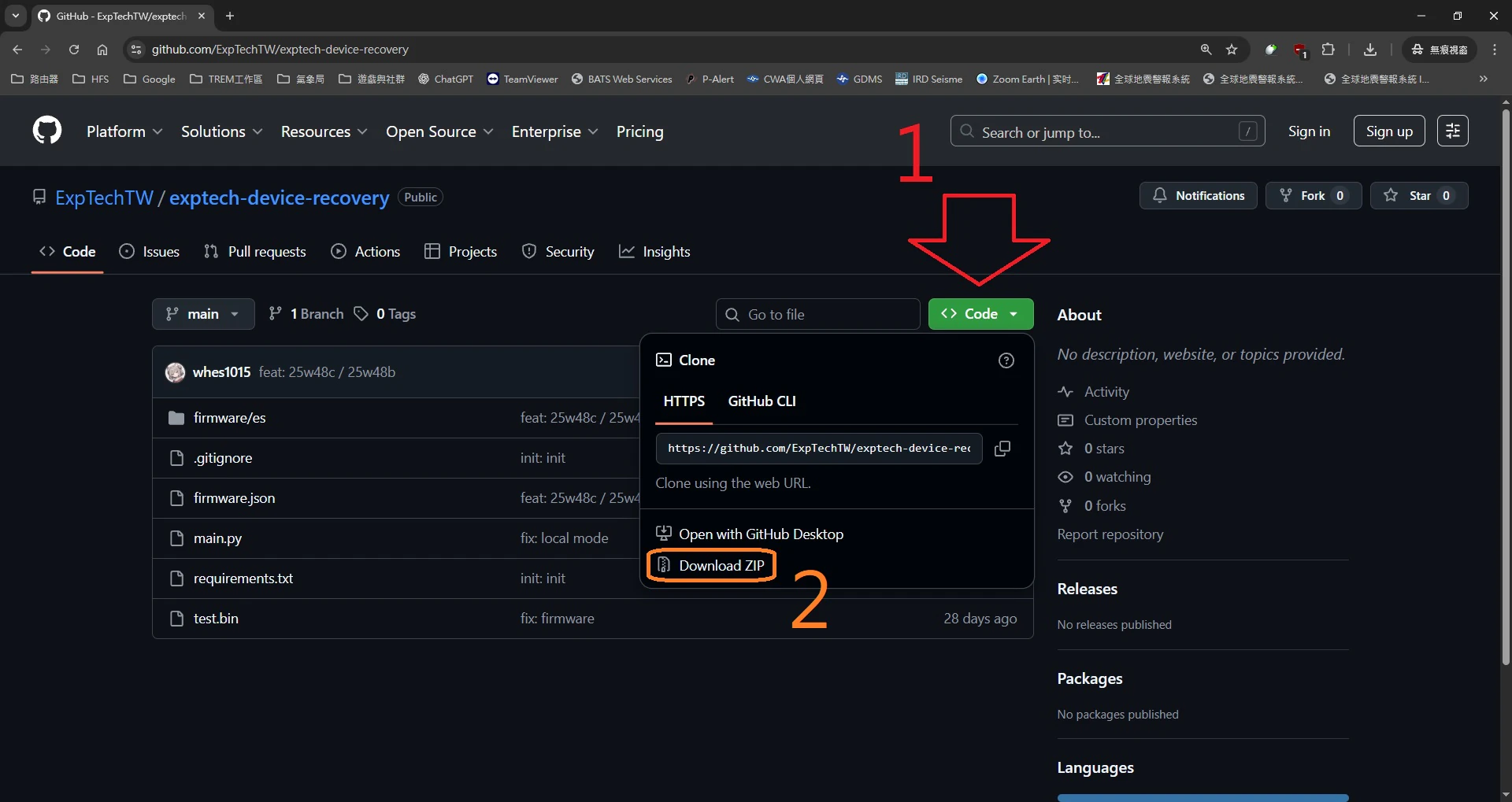This screenshot has height=802, width=1512.
Task: Open the Notifications bell button
Action: [x=1199, y=195]
